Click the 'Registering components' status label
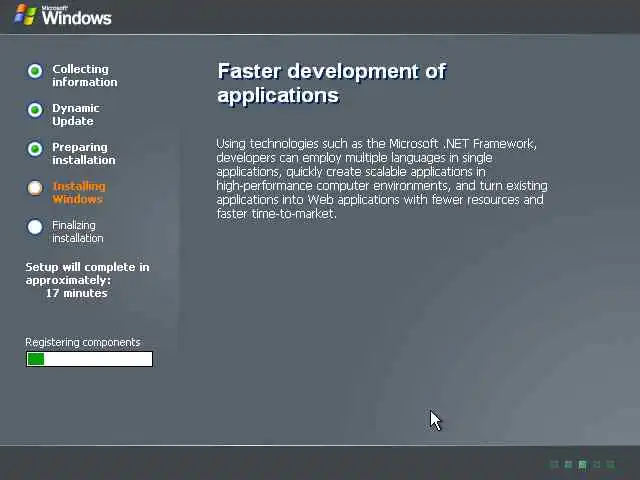Screen dimensions: 640x480 [x=83, y=342]
